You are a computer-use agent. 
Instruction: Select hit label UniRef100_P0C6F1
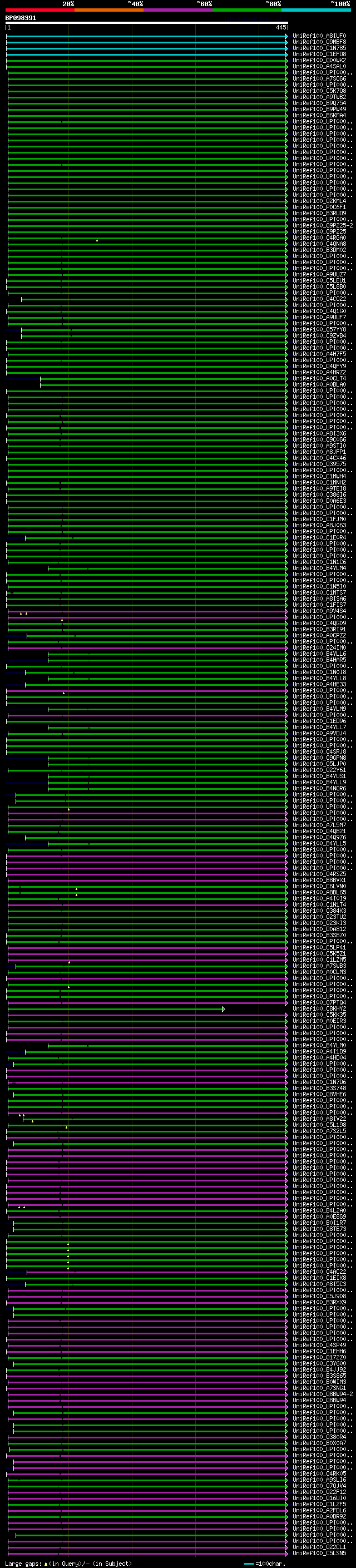click(319, 207)
